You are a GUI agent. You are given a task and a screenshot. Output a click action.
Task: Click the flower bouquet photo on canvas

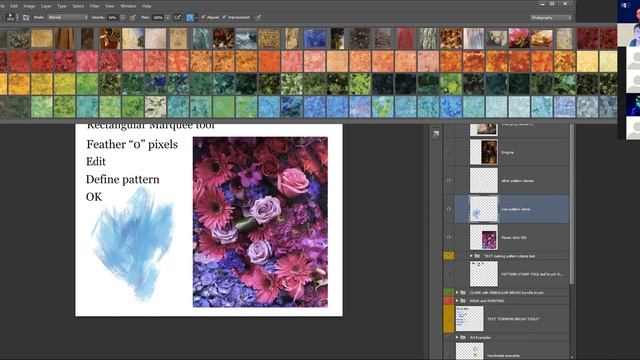click(260, 222)
